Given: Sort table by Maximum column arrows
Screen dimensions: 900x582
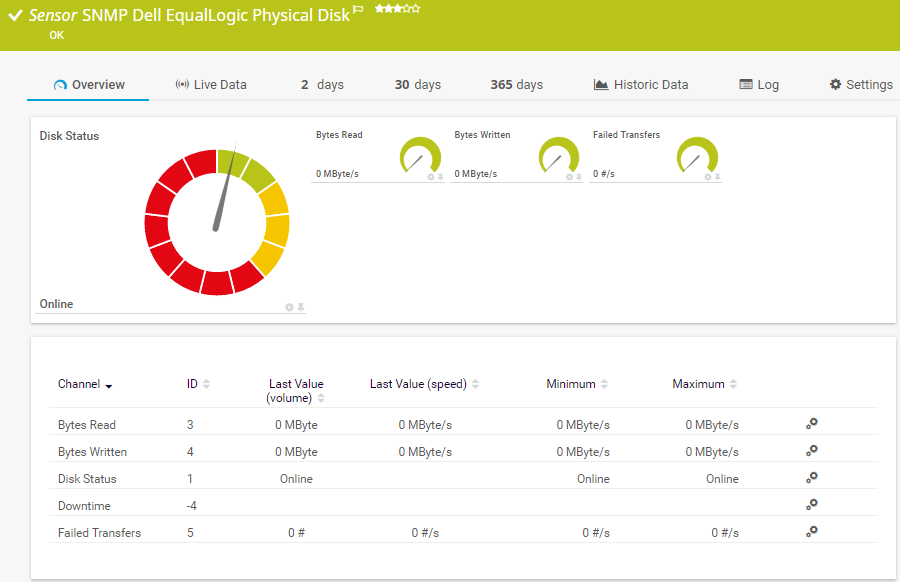Looking at the screenshot, I should pos(733,384).
